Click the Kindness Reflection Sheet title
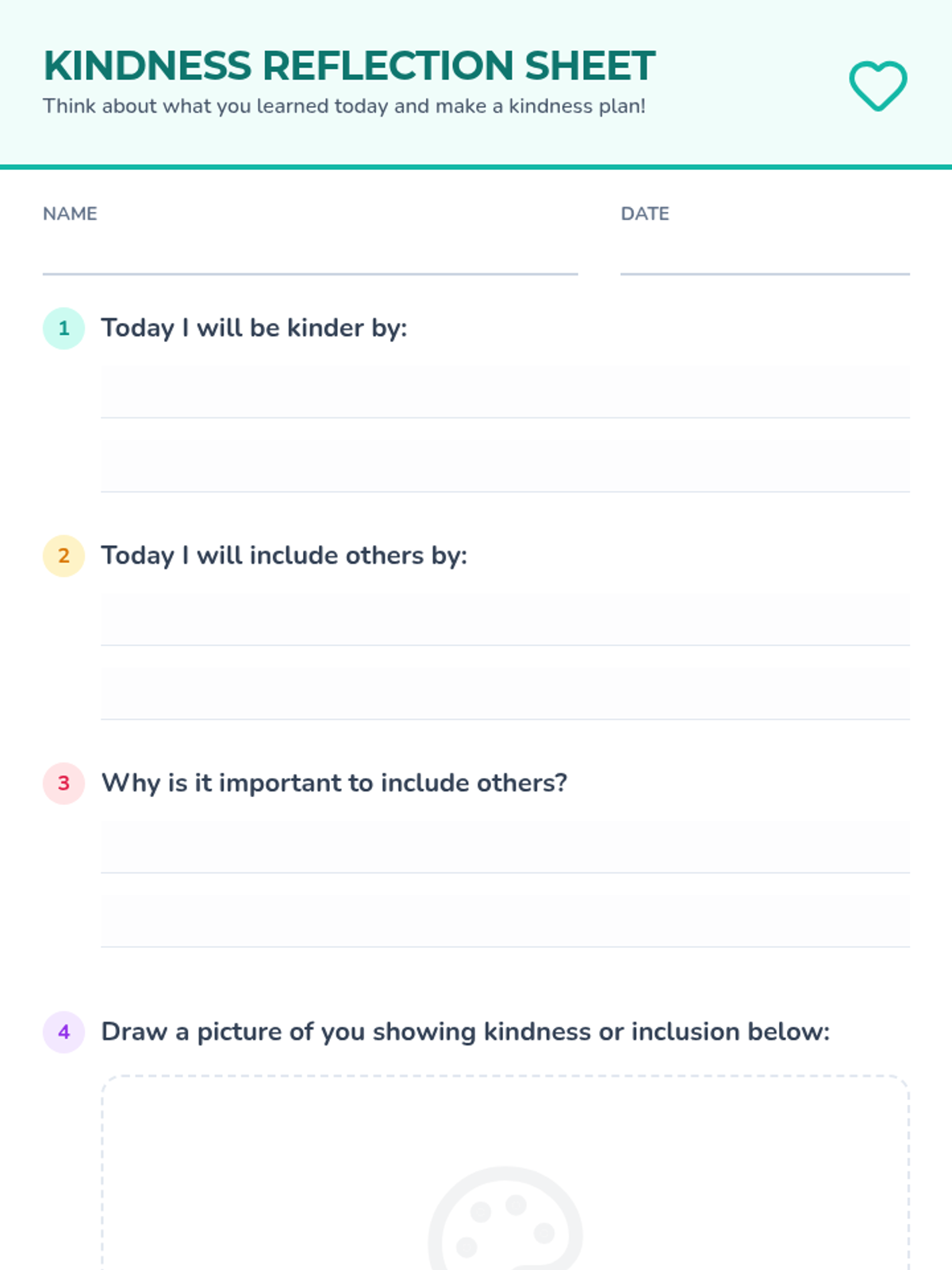 point(349,66)
